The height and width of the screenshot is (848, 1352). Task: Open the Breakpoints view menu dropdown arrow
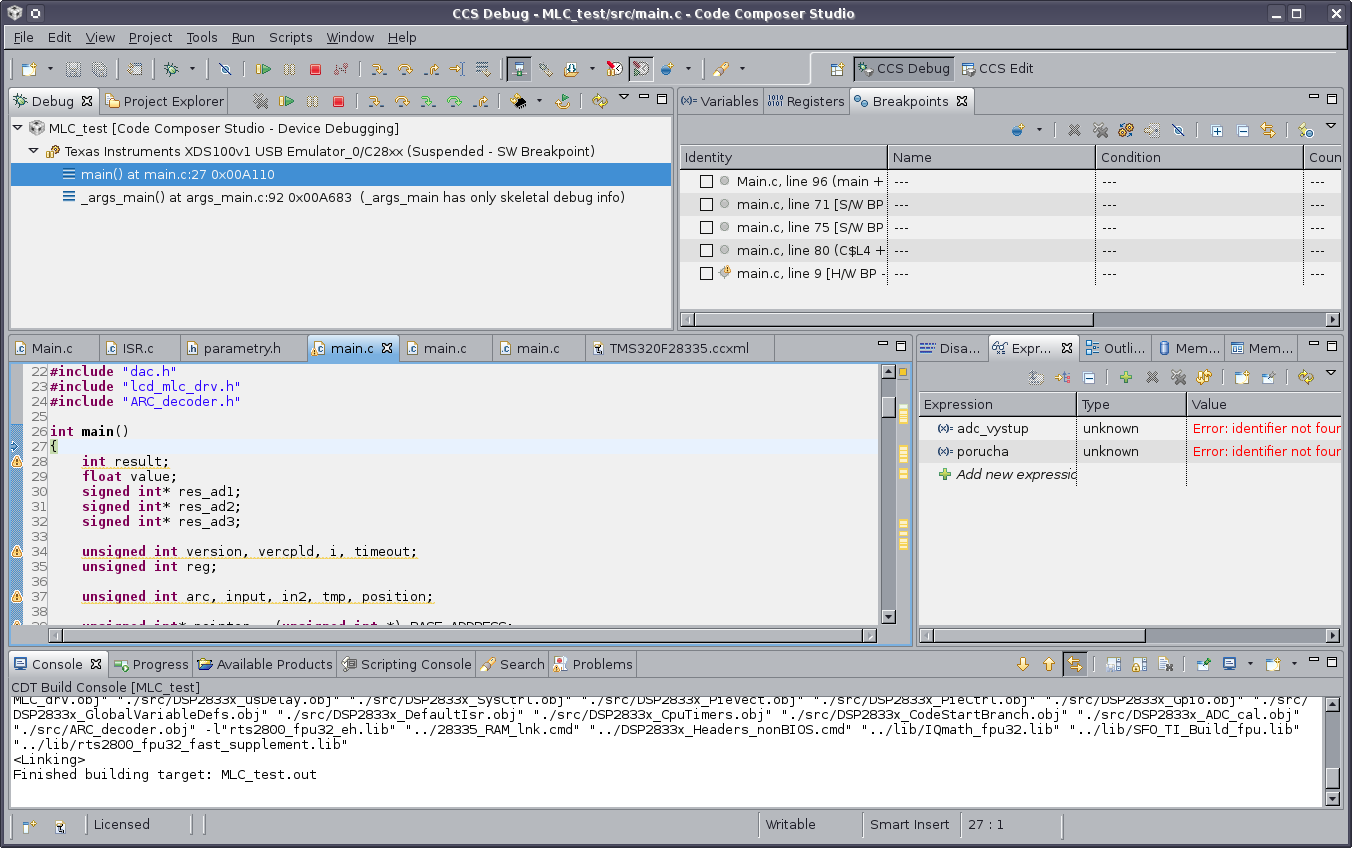(1331, 131)
